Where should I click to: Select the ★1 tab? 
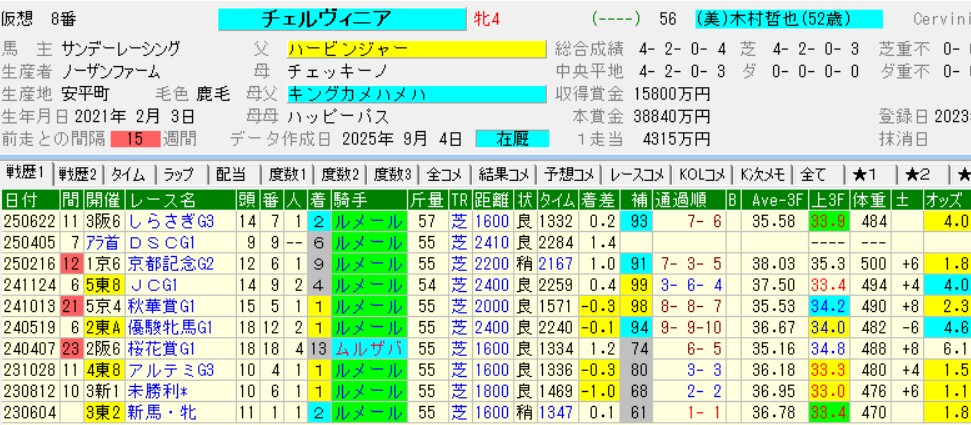(865, 173)
